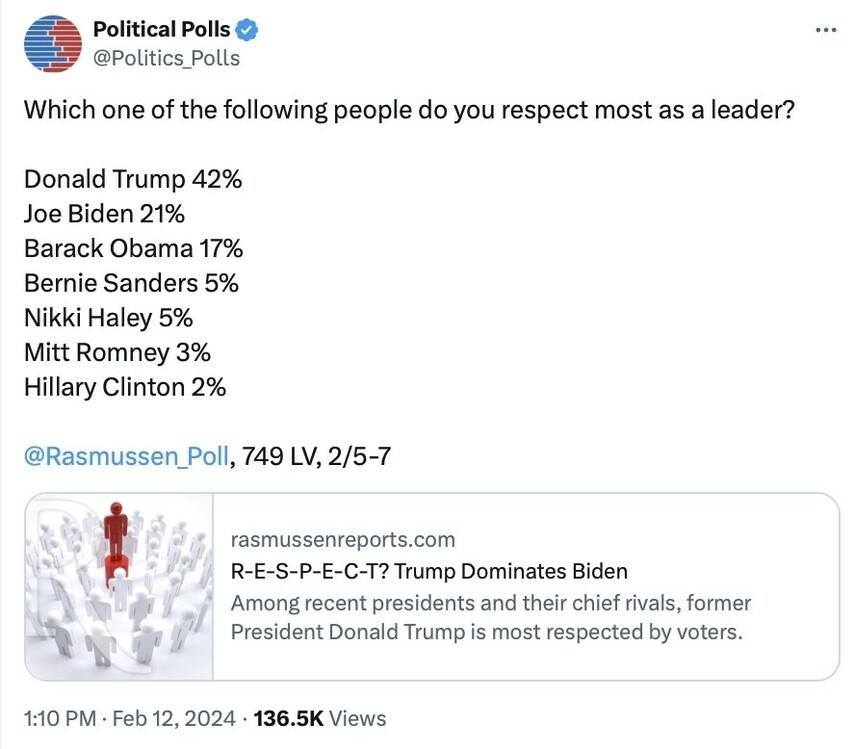Open the three-dot more options menu
The width and height of the screenshot is (855, 749).
tap(826, 31)
